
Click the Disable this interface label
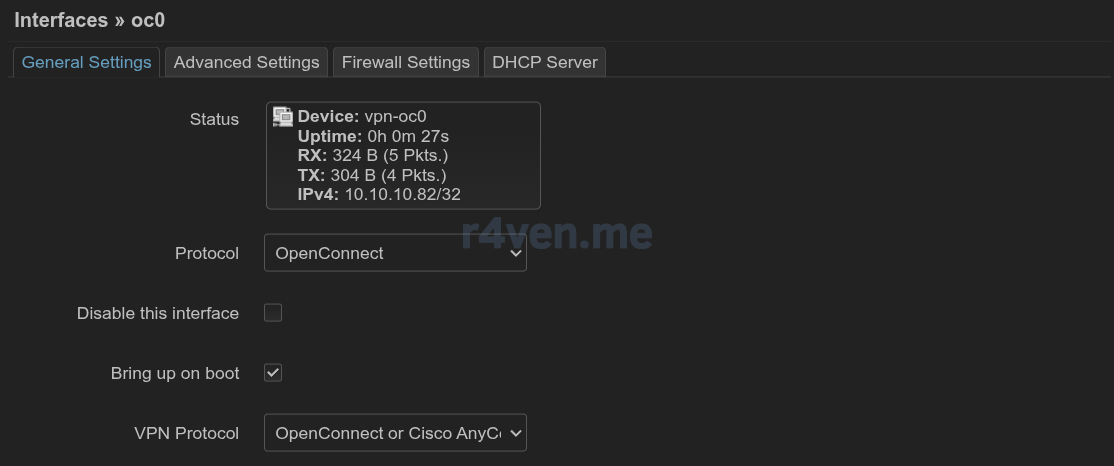pyautogui.click(x=158, y=313)
